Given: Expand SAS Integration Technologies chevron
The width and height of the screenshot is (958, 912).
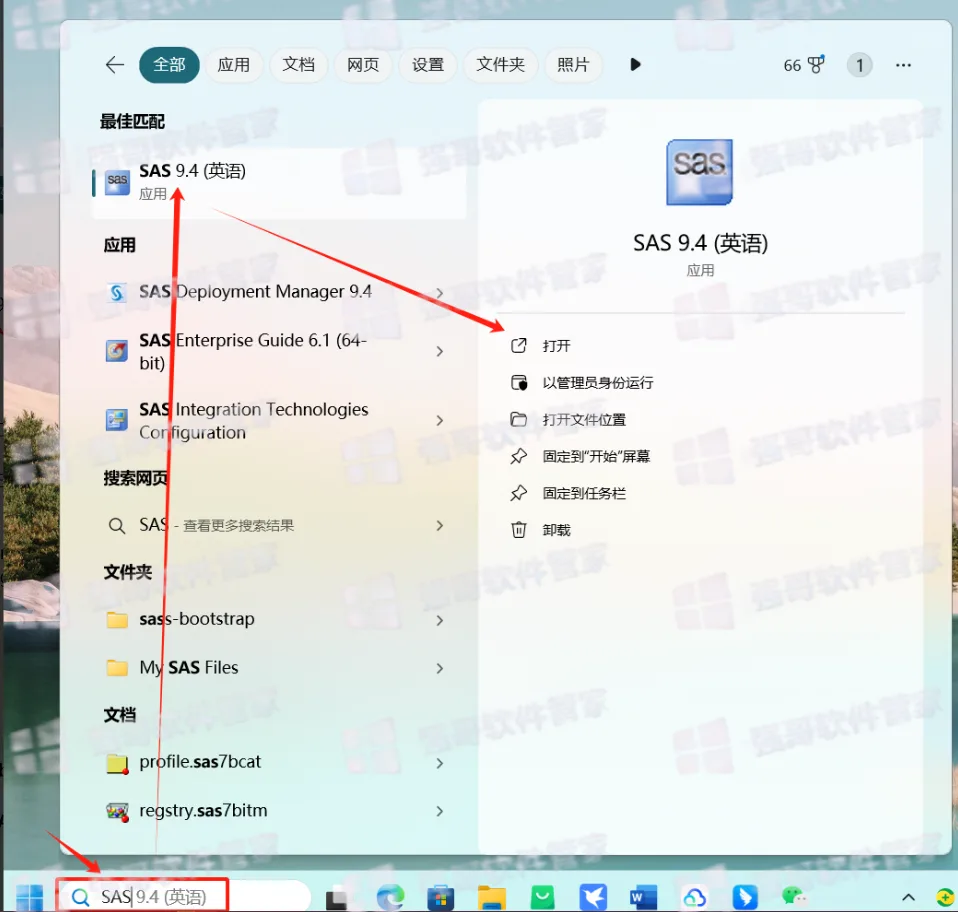Looking at the screenshot, I should tap(440, 420).
